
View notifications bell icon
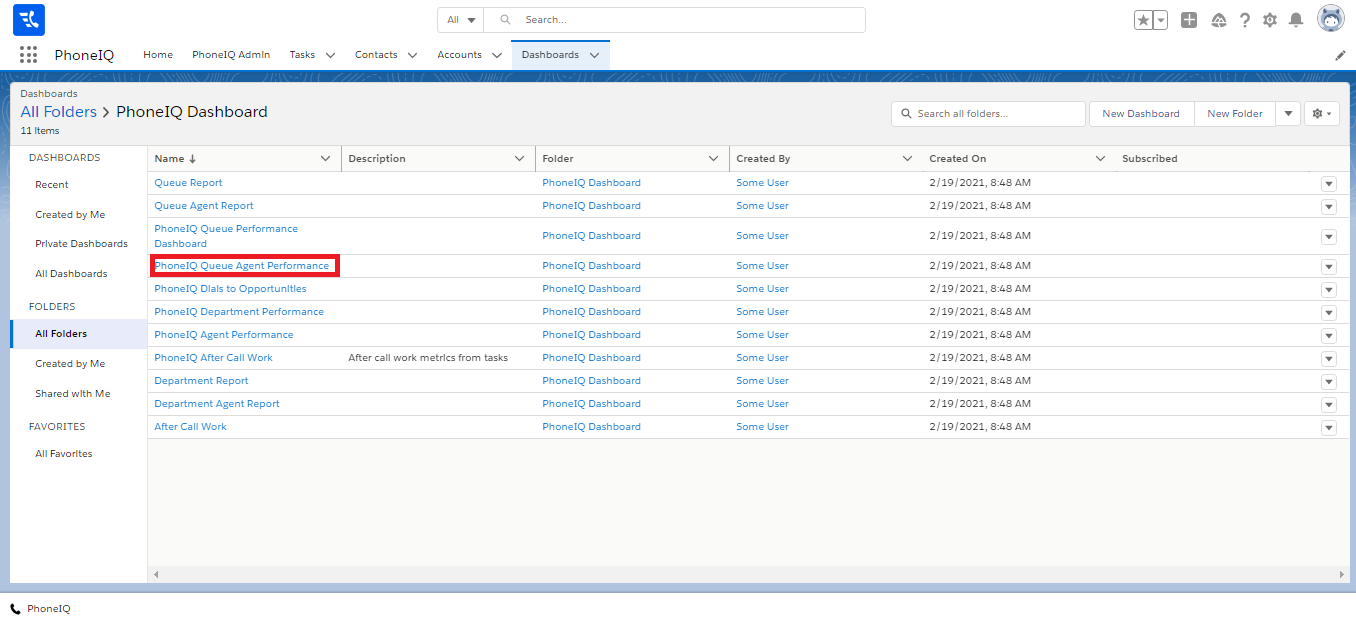tap(1296, 20)
